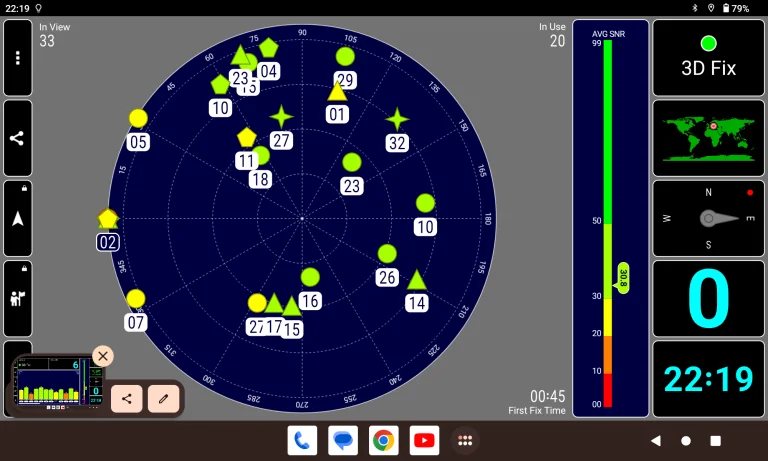
Task: Tap the share icon in left sidebar
Action: (x=17, y=138)
